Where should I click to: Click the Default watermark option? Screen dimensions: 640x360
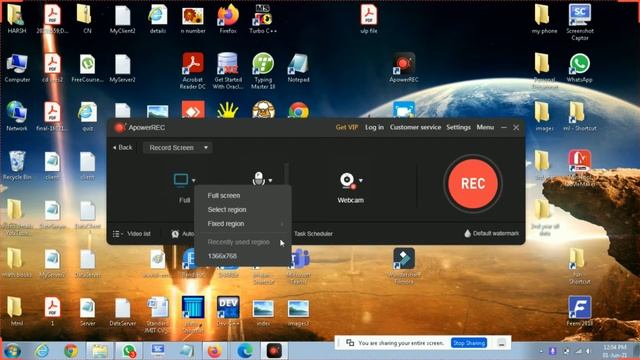coord(492,233)
